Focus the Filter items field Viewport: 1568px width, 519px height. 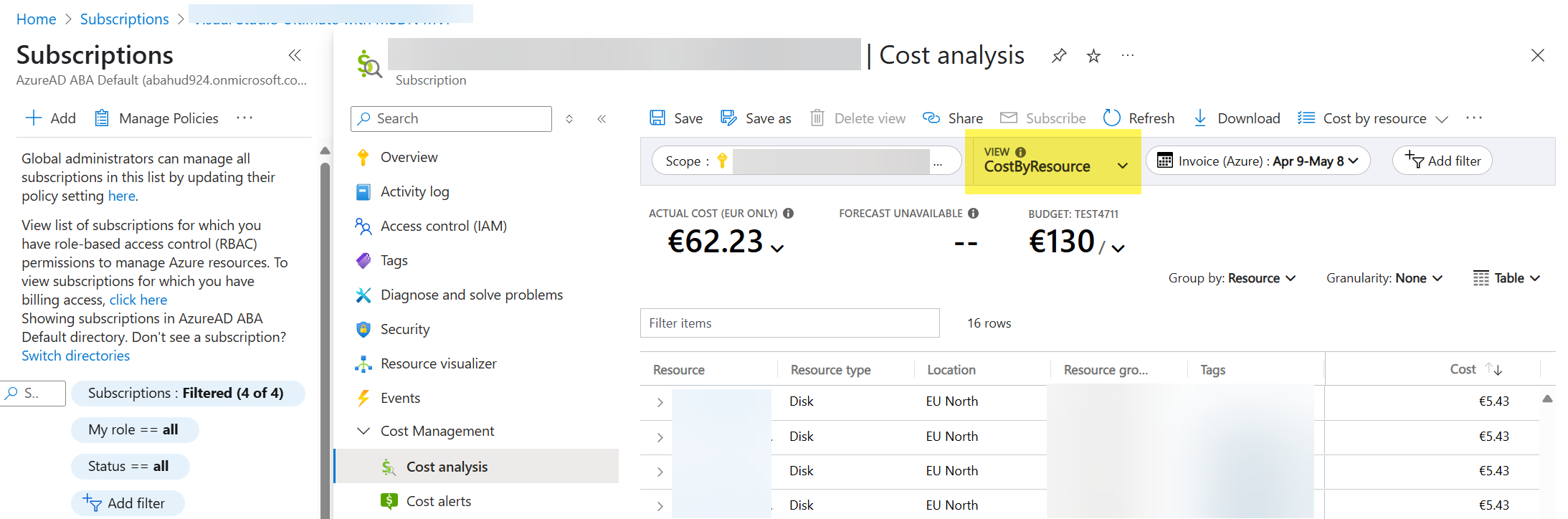[x=789, y=323]
